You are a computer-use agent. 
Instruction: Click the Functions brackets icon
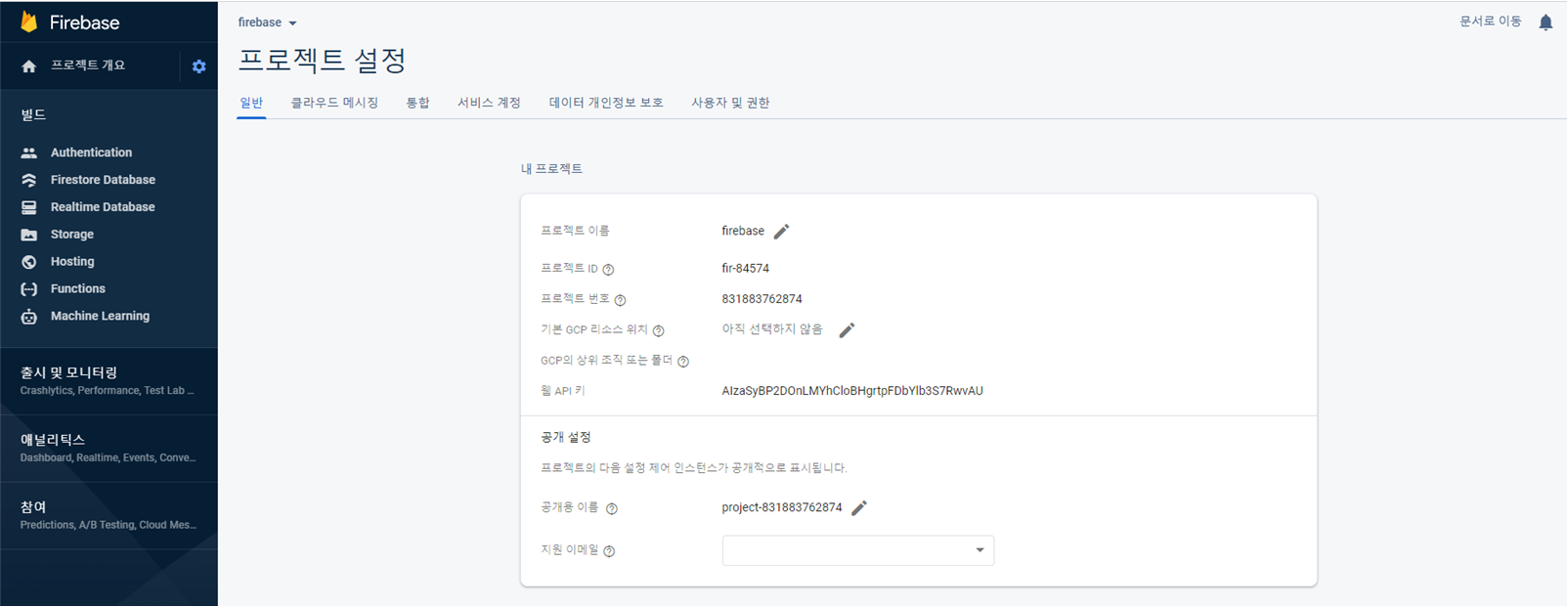coord(29,289)
